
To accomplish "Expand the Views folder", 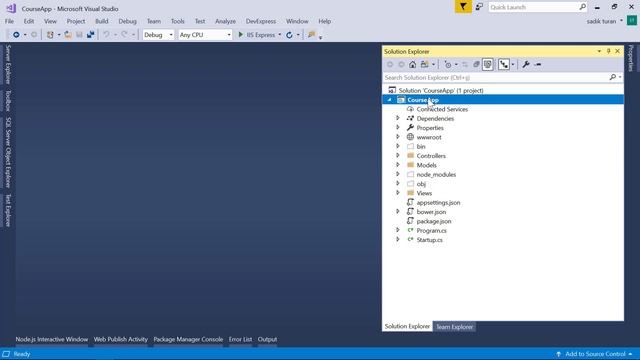I will 398,193.
